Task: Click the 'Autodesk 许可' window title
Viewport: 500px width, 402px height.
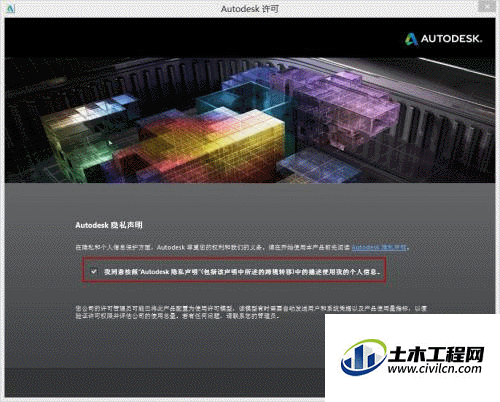Action: pyautogui.click(x=250, y=9)
